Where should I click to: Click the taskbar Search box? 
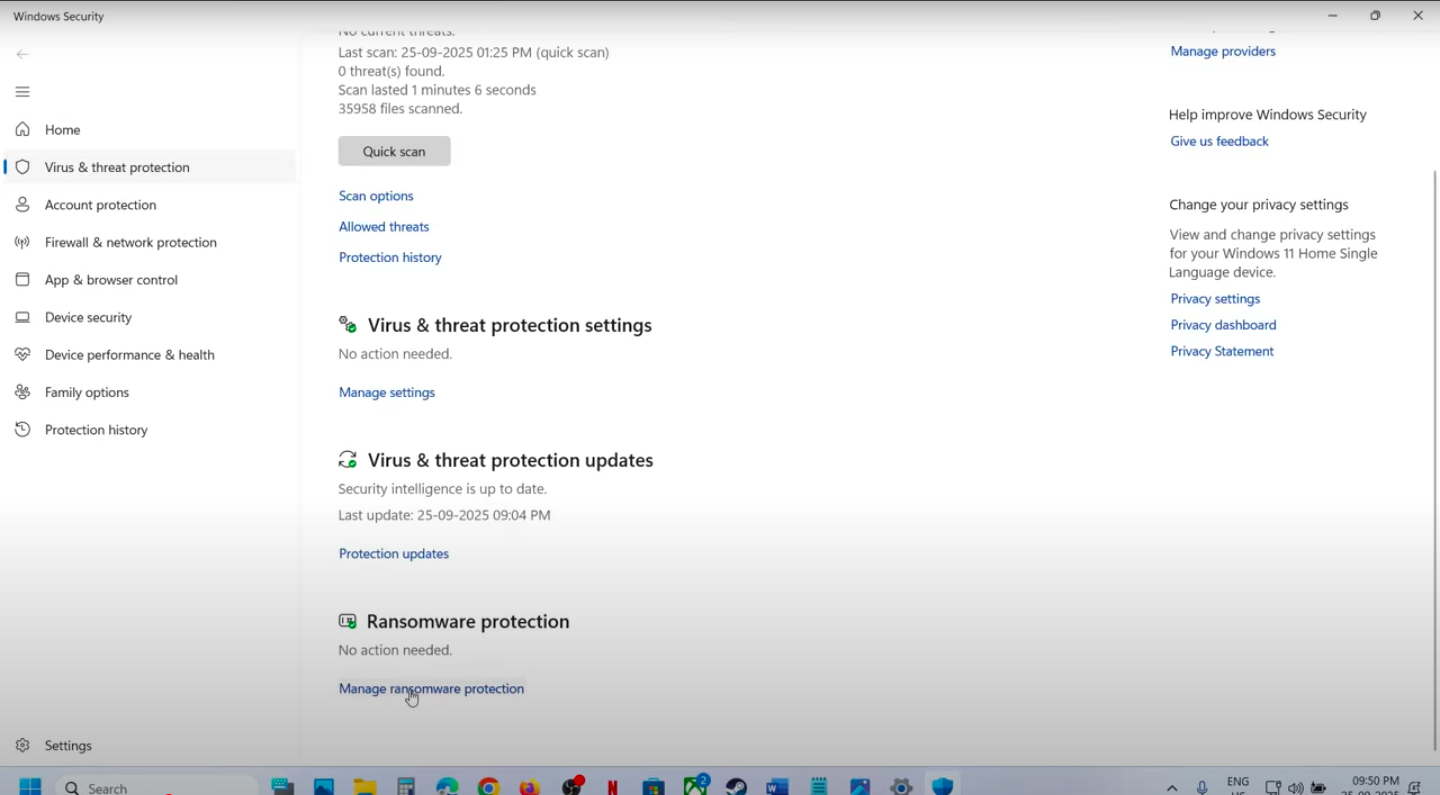click(157, 787)
